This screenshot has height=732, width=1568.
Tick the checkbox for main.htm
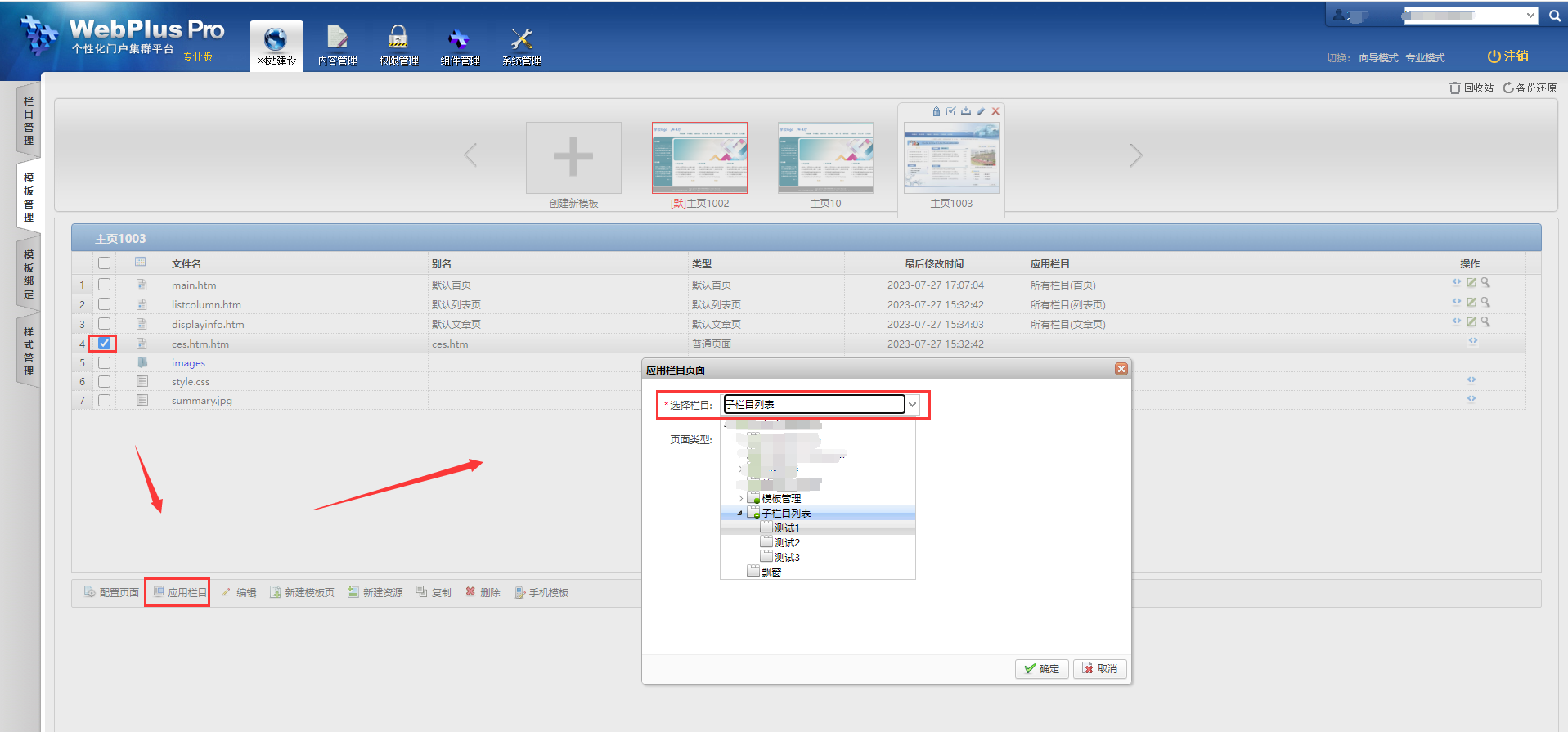(104, 285)
